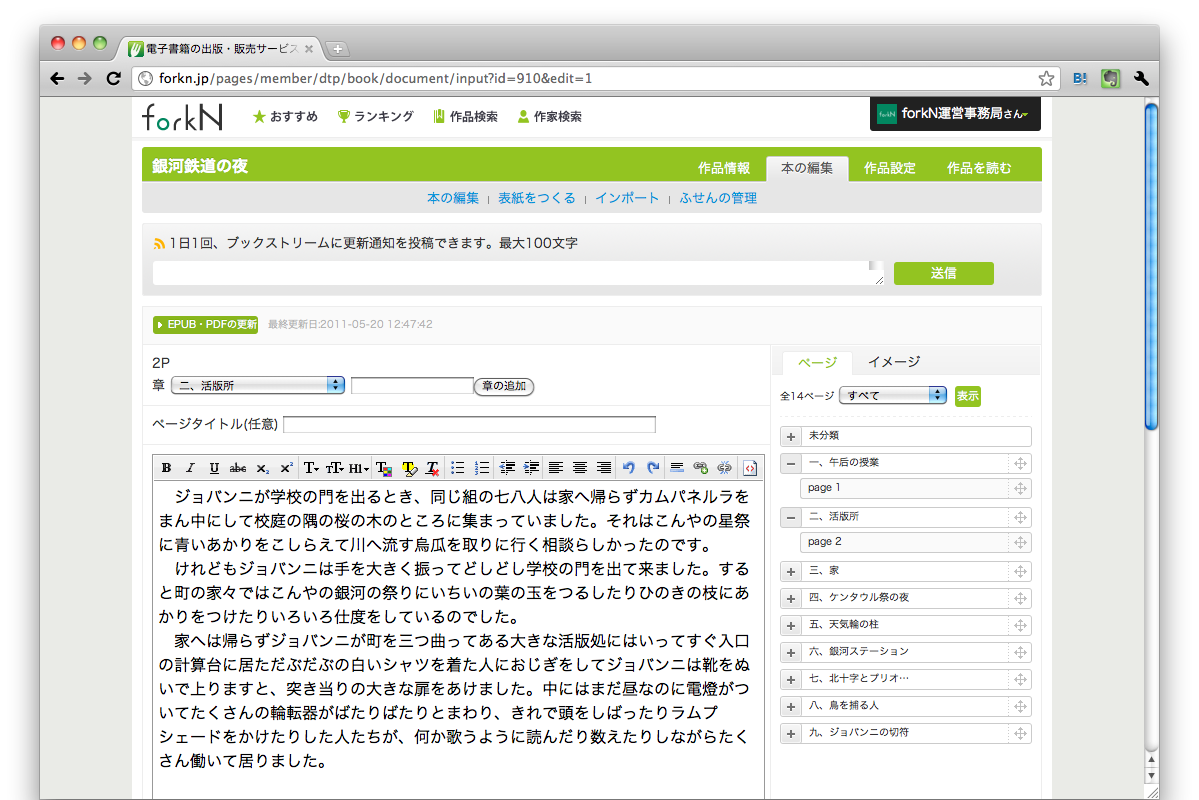Image resolution: width=1199 pixels, height=800 pixels.
Task: Toggle italic formatting in editor toolbar
Action: (190, 468)
